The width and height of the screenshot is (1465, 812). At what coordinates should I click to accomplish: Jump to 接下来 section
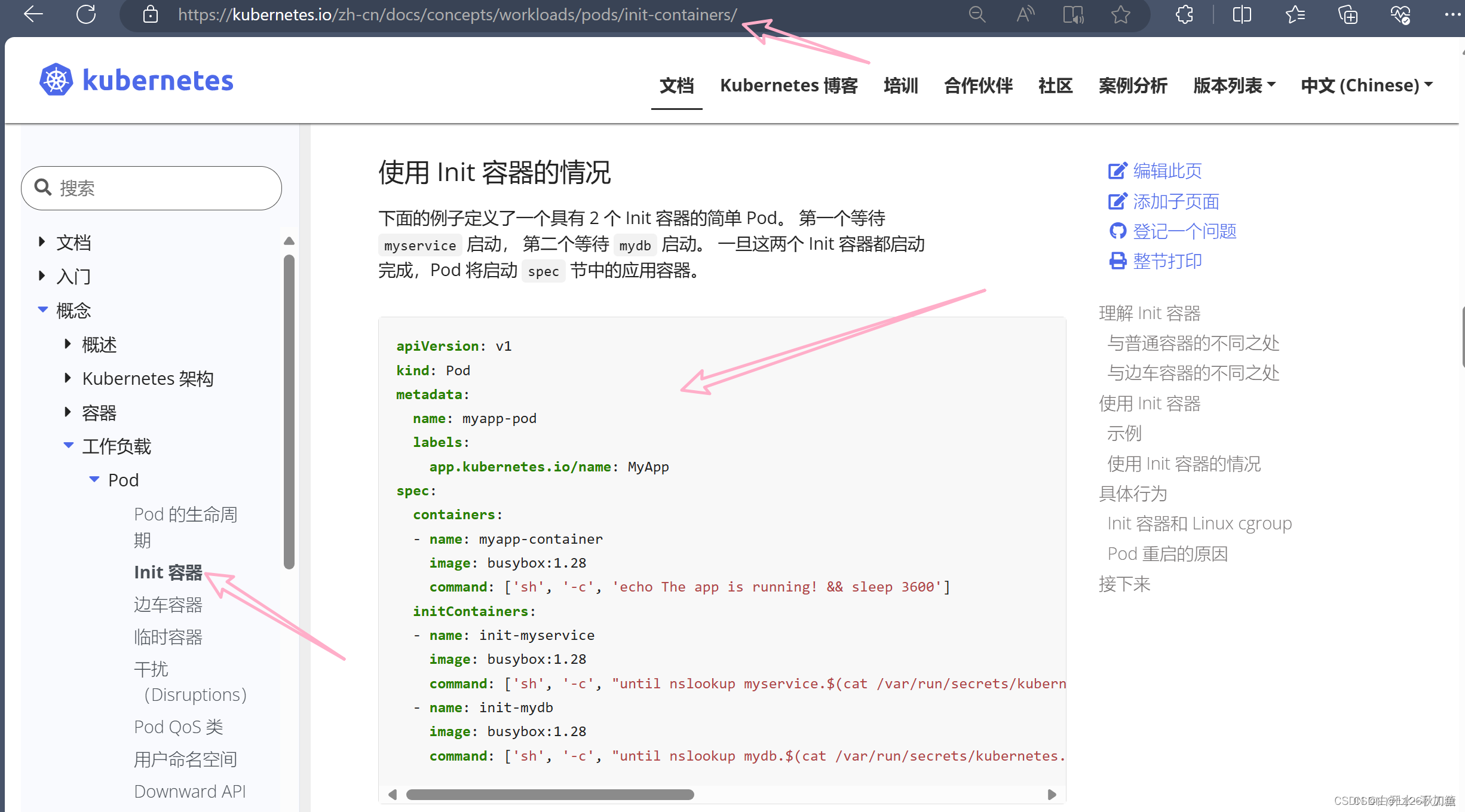tap(1124, 584)
